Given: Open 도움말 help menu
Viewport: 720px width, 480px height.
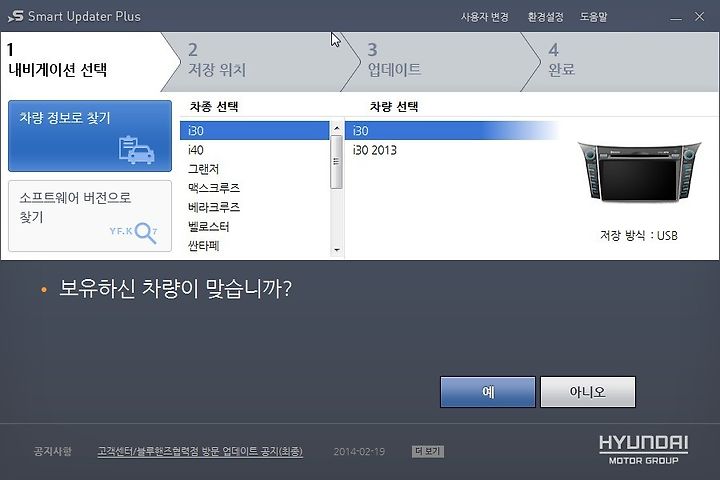Looking at the screenshot, I should [593, 17].
